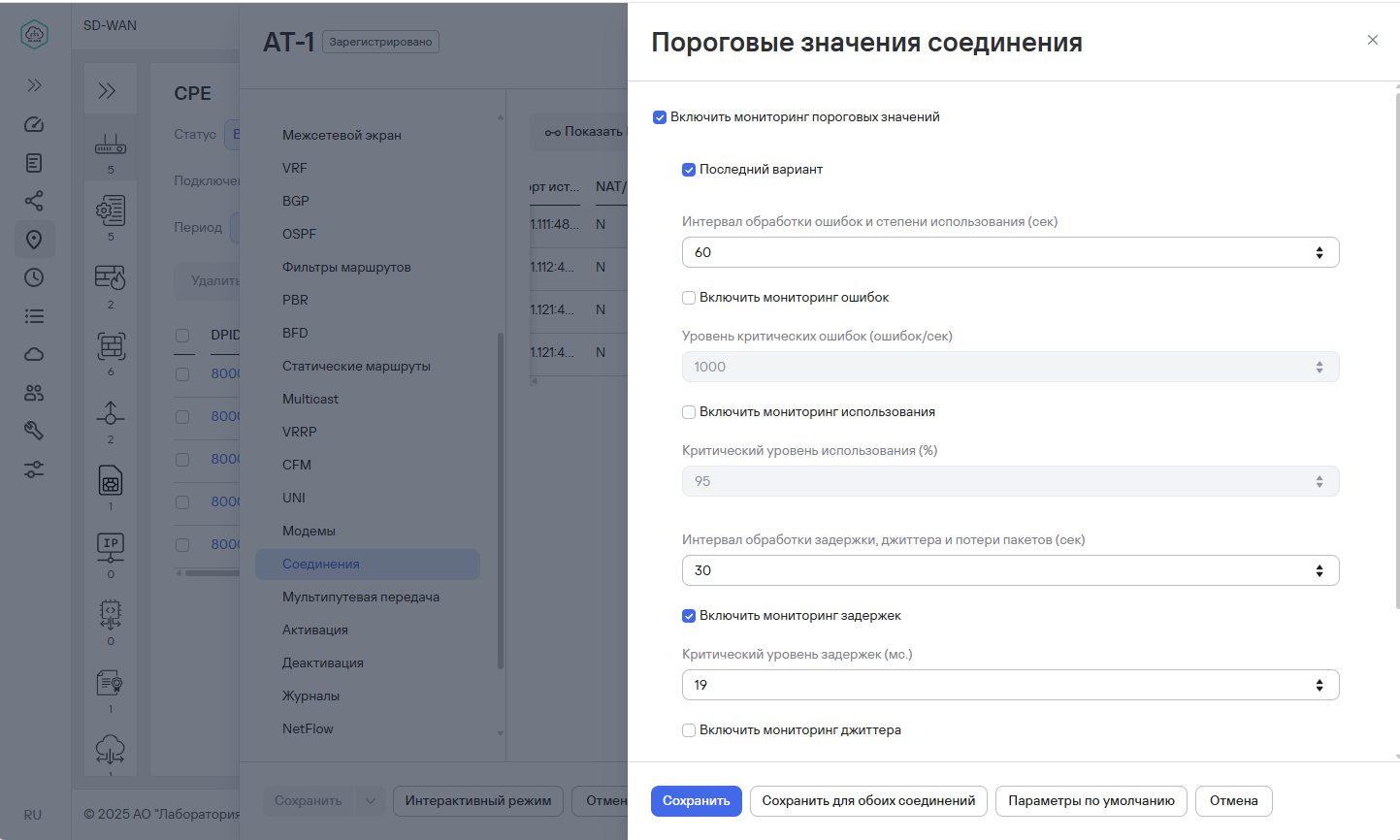Select the certificate document icon
The image size is (1400, 840).
tap(111, 683)
